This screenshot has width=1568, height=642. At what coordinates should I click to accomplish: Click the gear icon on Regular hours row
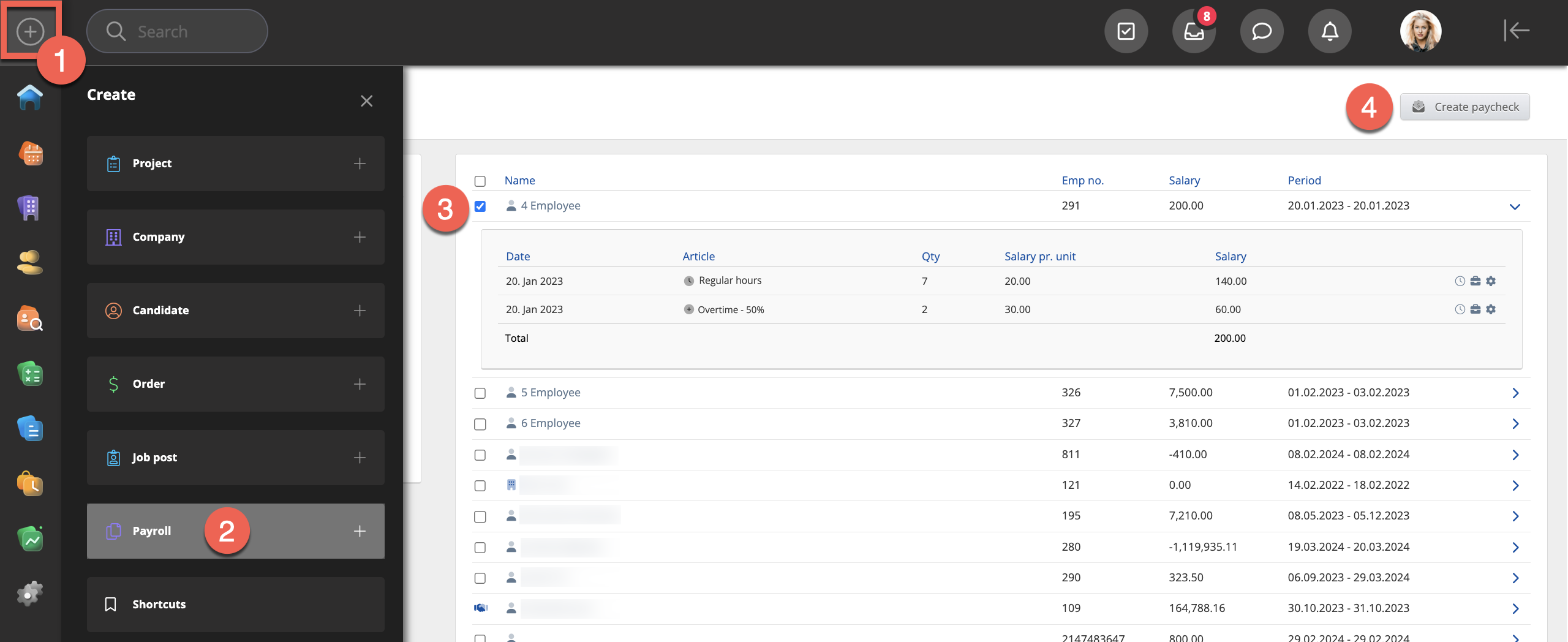[1491, 281]
